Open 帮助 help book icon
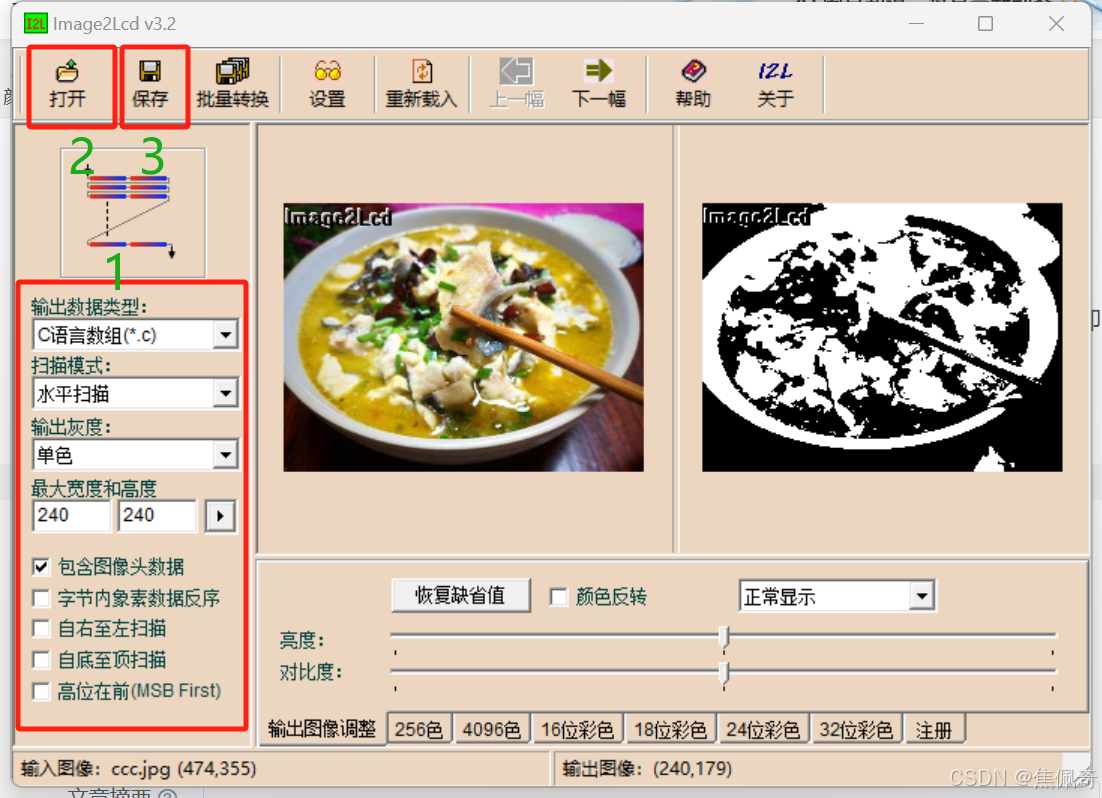The height and width of the screenshot is (798, 1102). (x=694, y=84)
